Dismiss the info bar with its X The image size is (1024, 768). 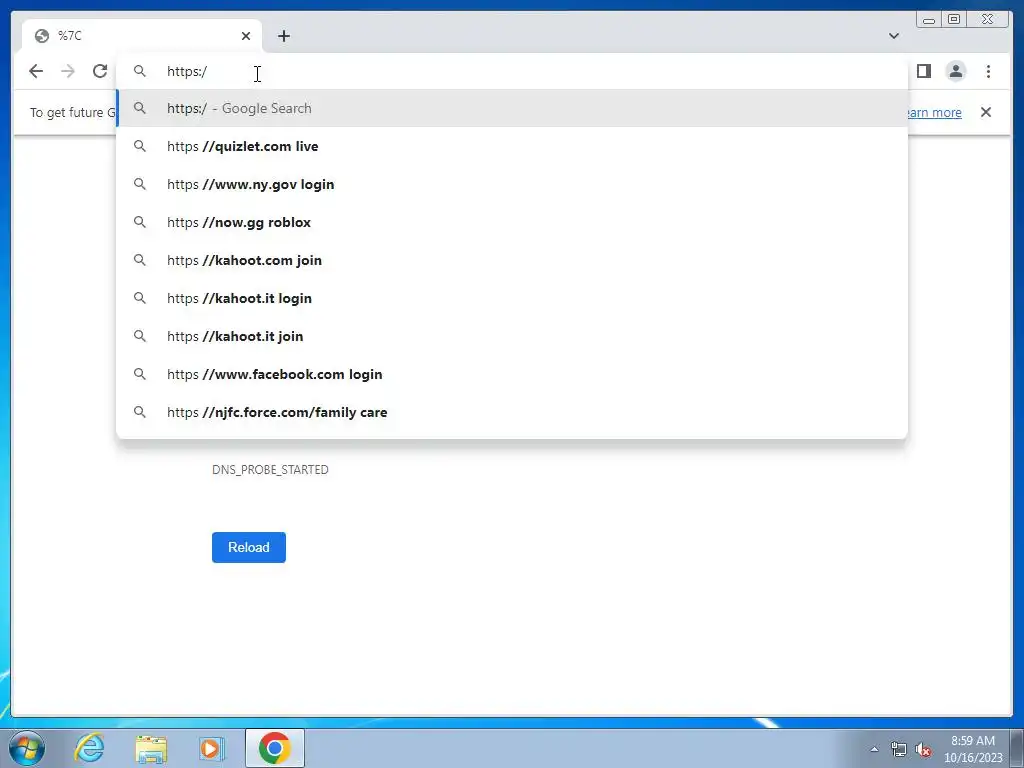986,112
